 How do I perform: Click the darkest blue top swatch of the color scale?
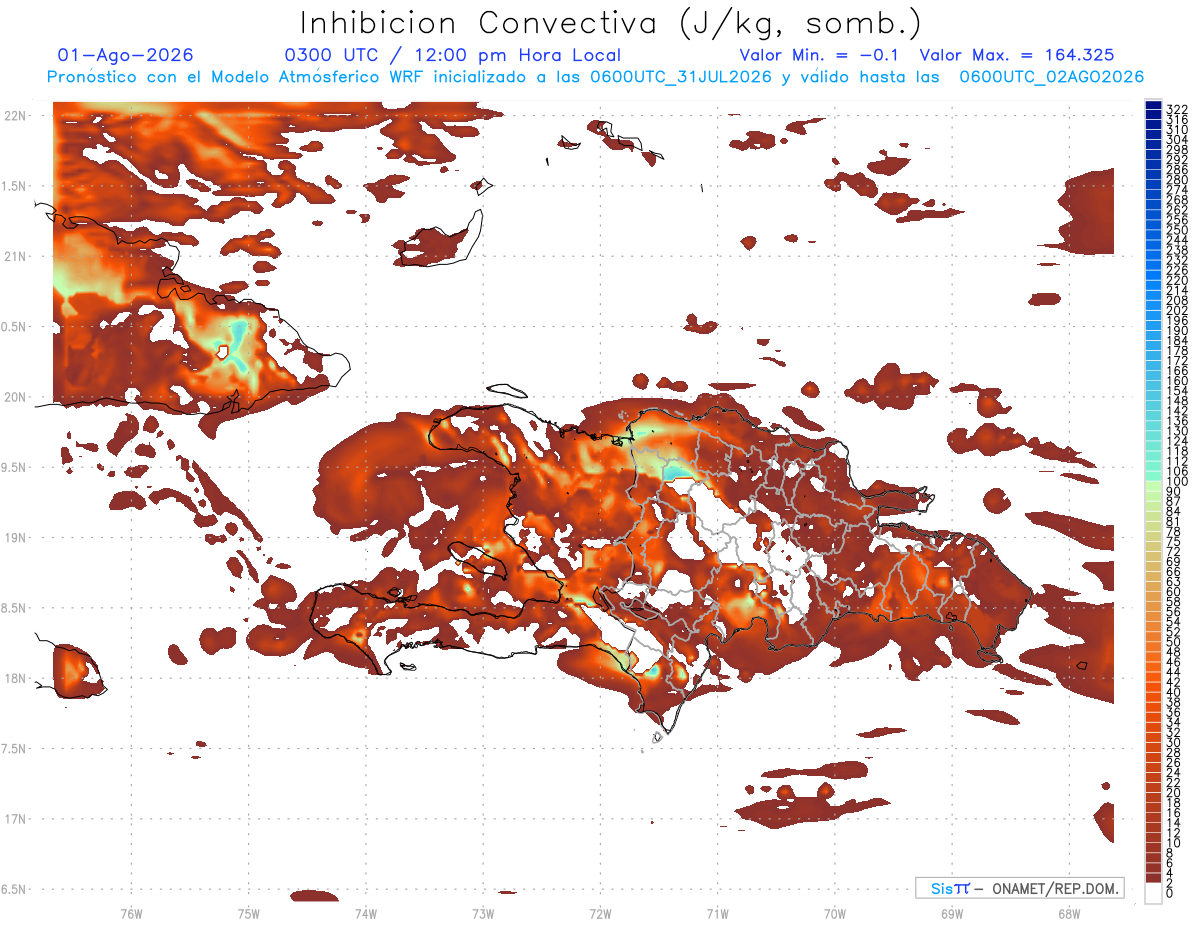point(1153,104)
